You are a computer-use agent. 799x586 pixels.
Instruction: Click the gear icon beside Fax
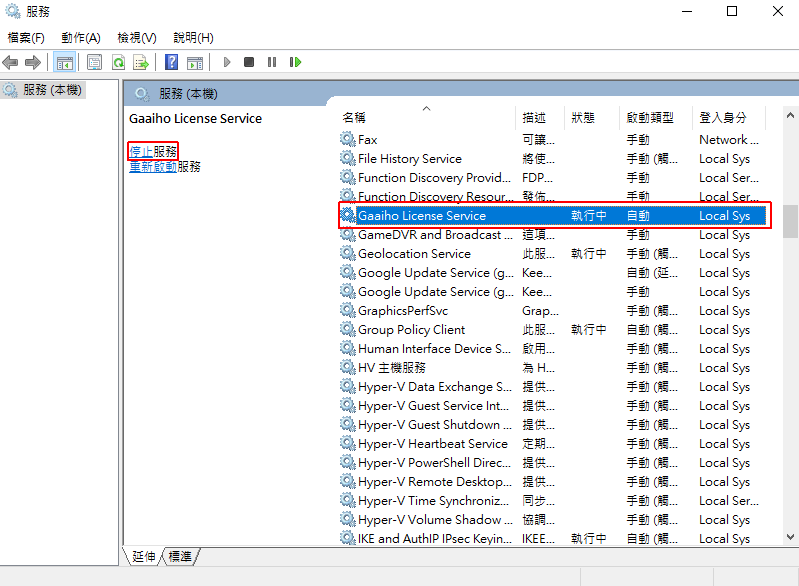point(348,139)
